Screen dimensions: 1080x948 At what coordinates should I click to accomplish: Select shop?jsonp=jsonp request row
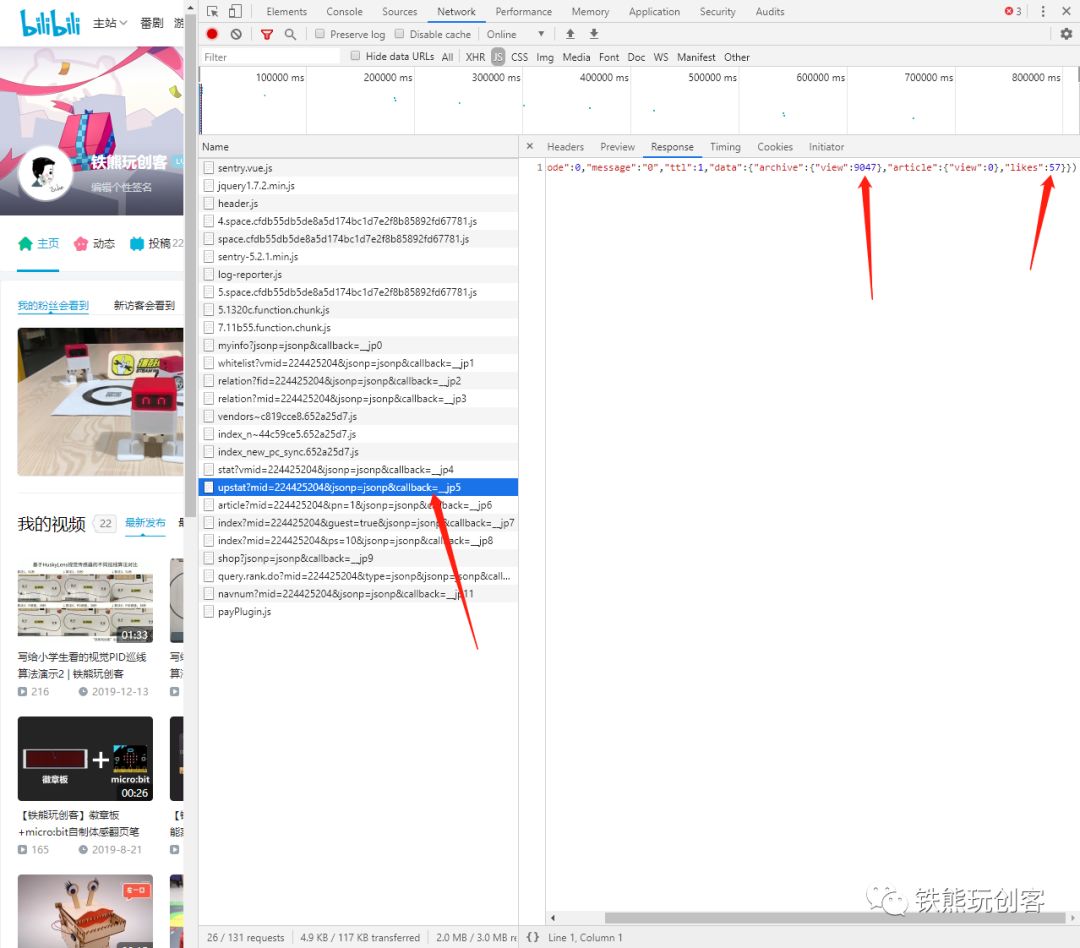[x=358, y=559]
